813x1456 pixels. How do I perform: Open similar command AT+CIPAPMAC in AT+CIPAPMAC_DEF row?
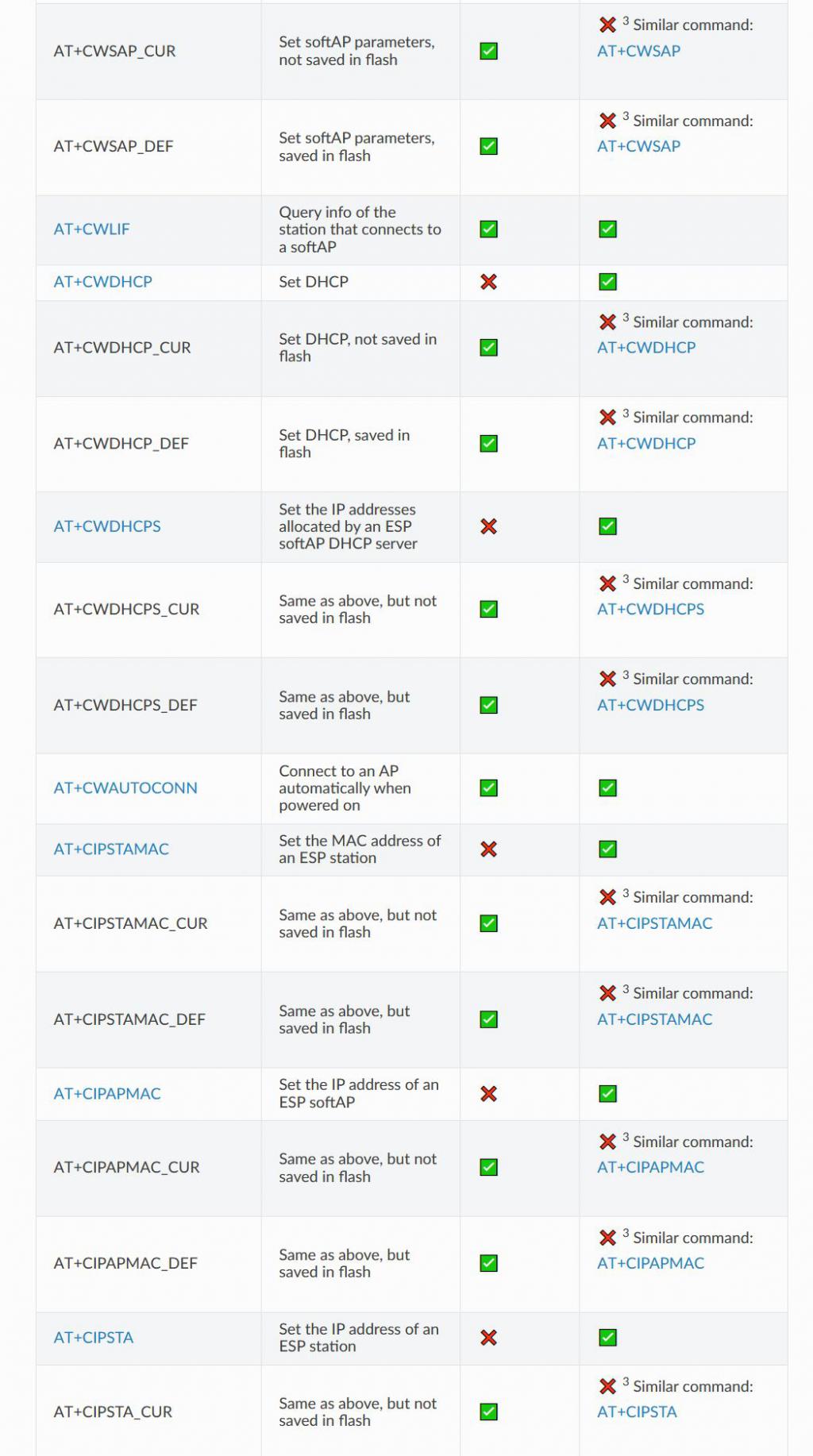click(x=650, y=1263)
